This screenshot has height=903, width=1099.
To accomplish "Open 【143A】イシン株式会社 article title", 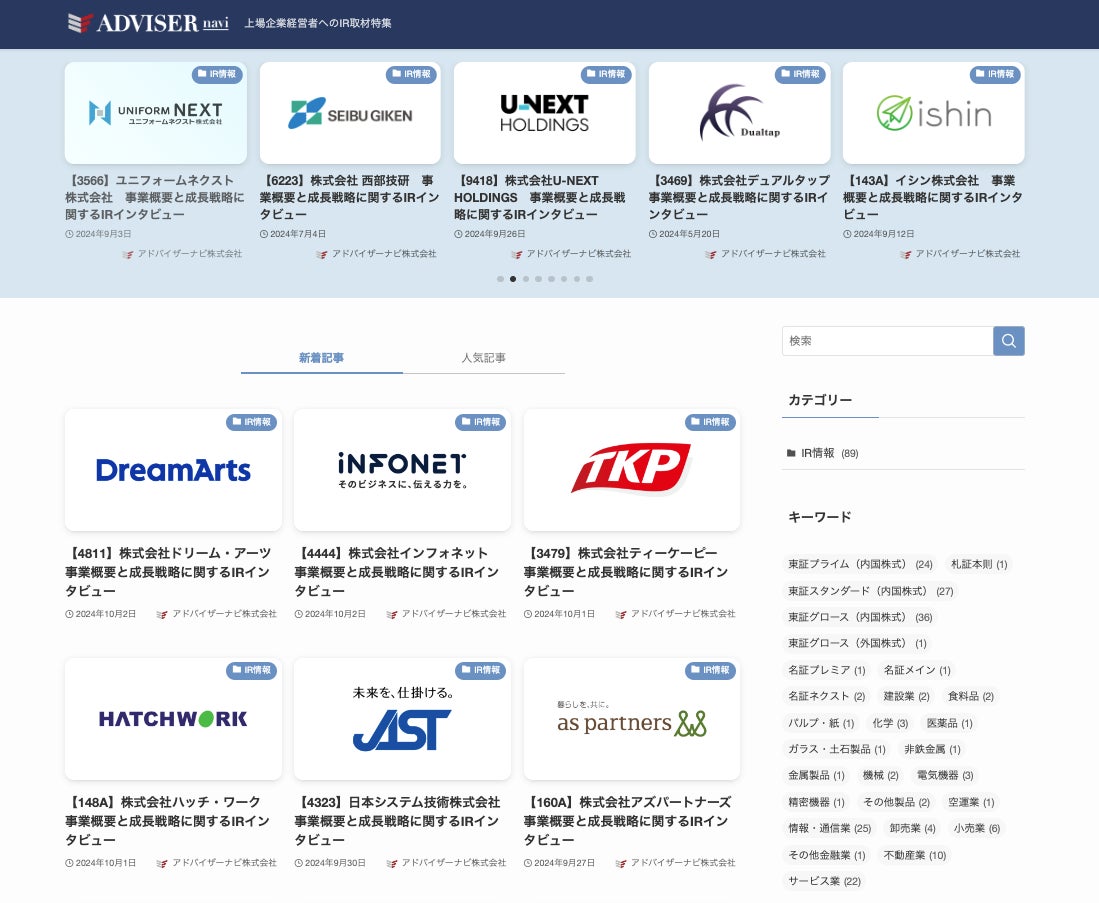I will [x=933, y=197].
